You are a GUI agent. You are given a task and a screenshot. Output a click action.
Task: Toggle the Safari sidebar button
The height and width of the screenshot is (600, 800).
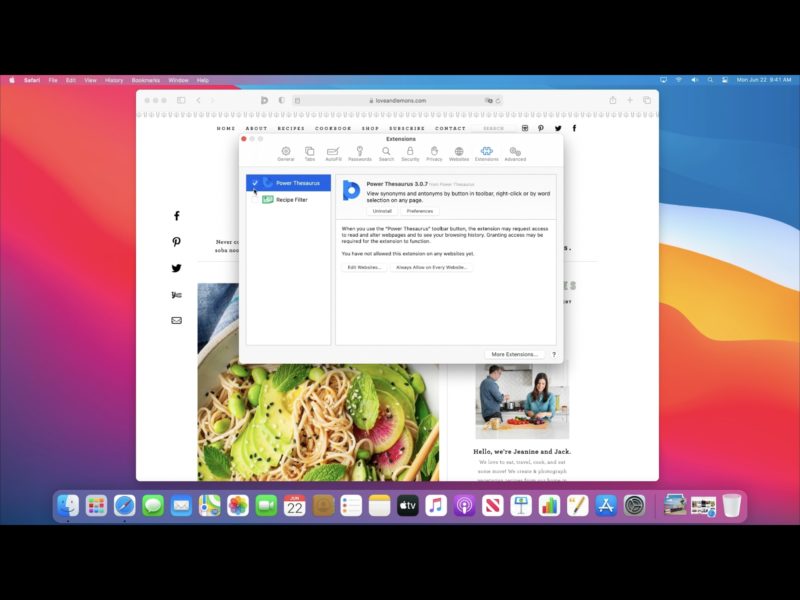pos(181,101)
